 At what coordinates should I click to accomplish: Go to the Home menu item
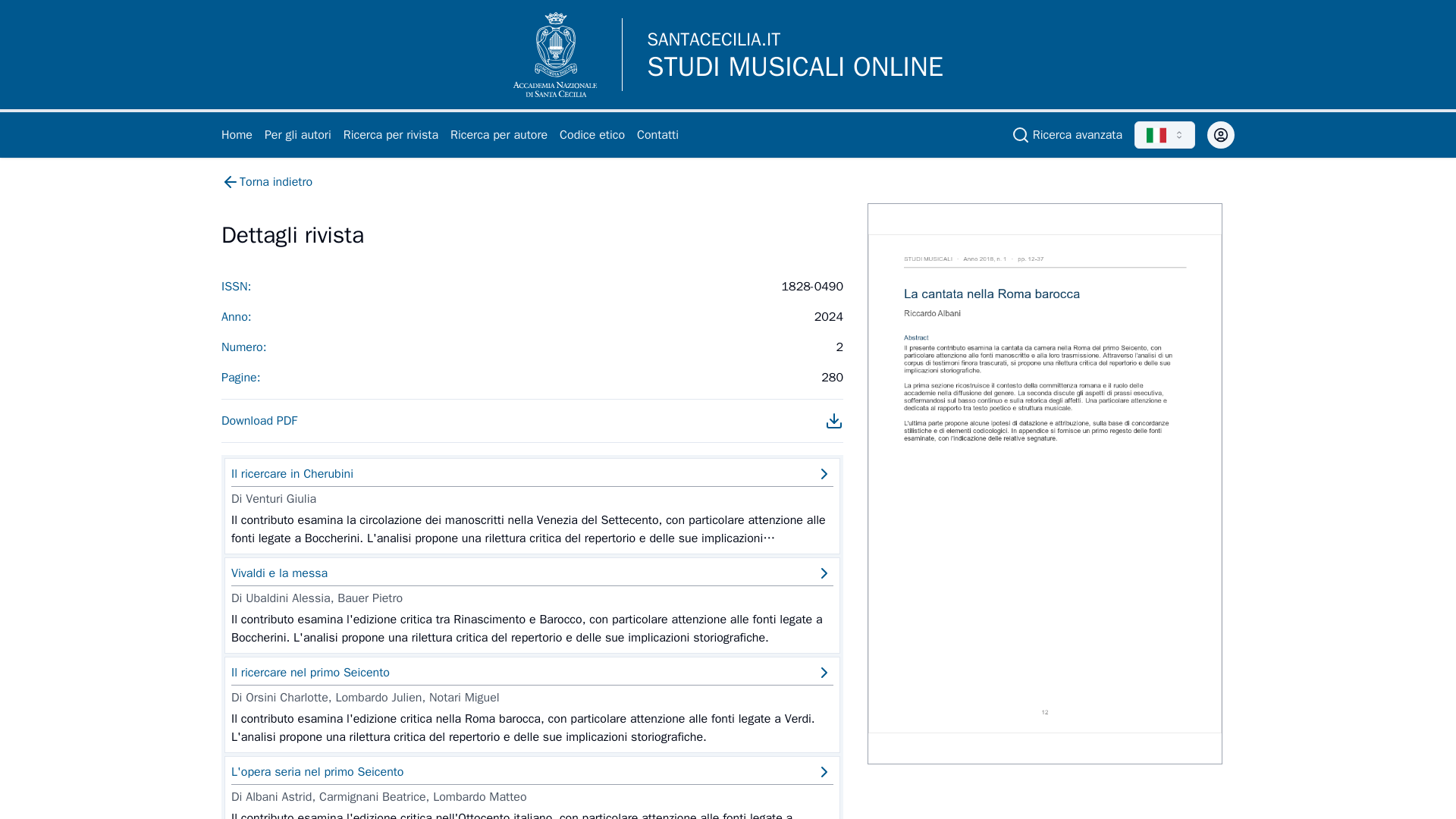pyautogui.click(x=237, y=135)
